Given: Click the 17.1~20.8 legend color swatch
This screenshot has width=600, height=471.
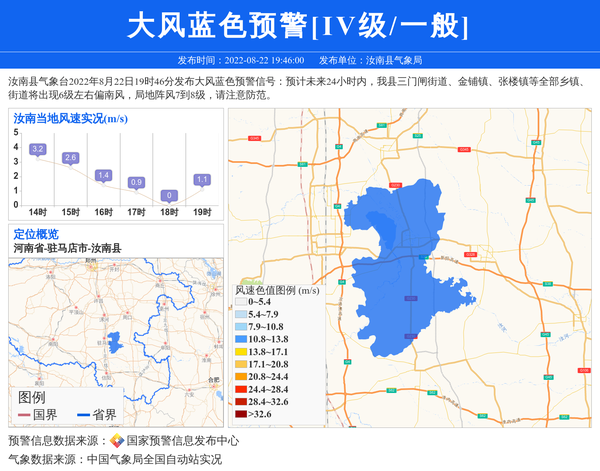Looking at the screenshot, I should 241,364.
